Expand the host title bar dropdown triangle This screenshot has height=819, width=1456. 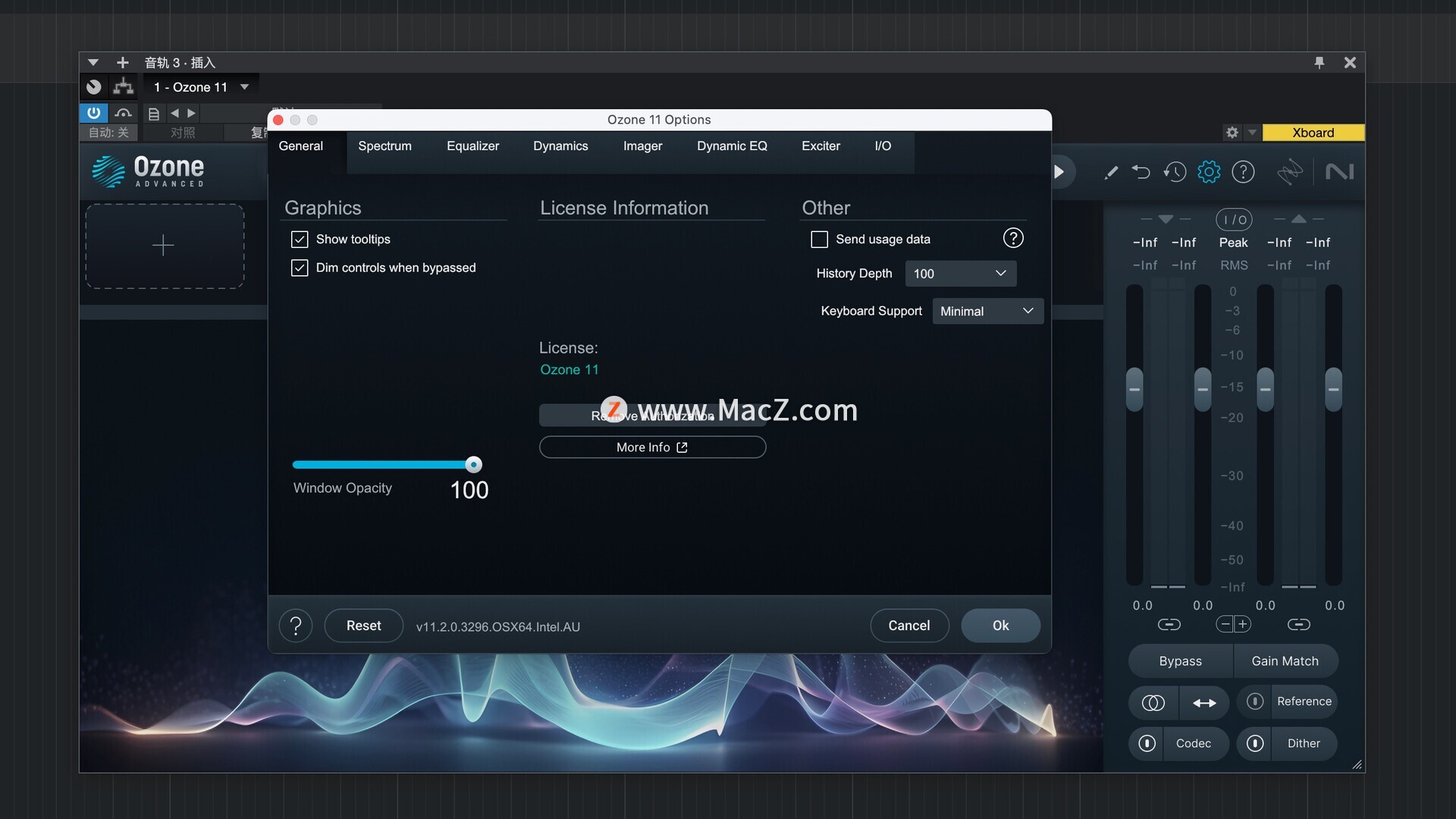click(x=93, y=63)
